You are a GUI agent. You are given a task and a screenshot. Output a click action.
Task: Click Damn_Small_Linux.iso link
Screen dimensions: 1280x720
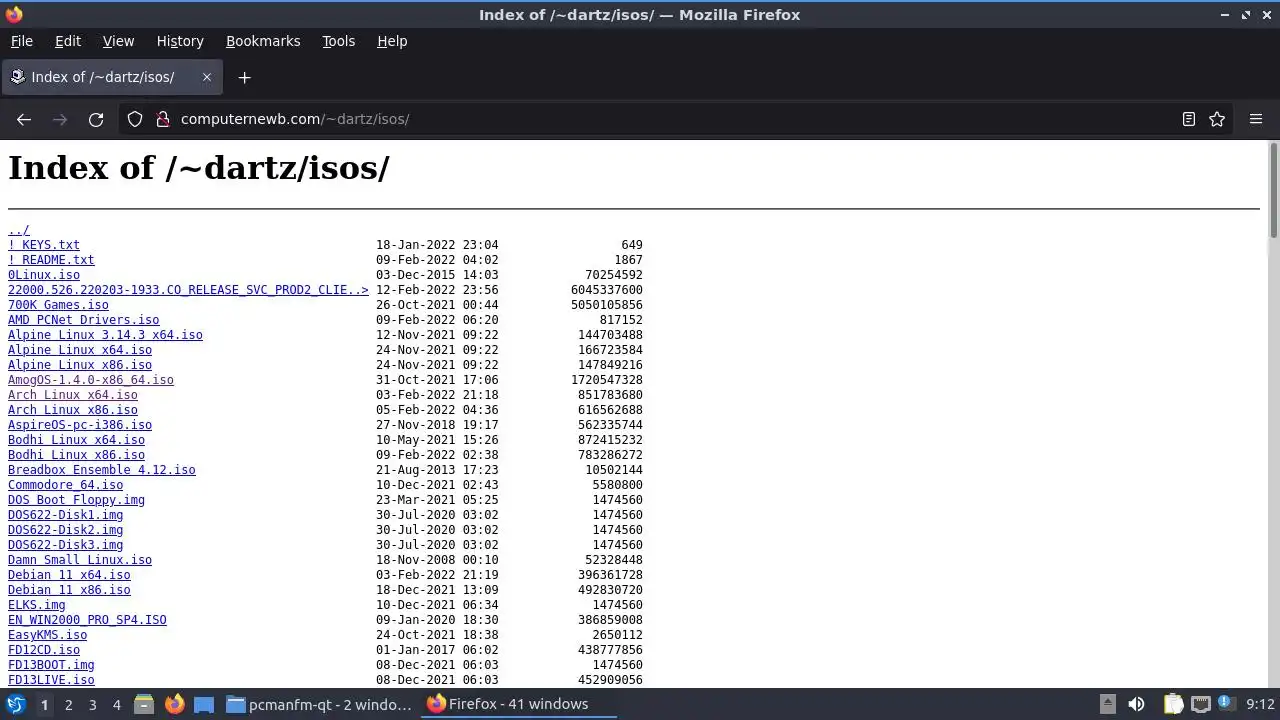click(80, 560)
